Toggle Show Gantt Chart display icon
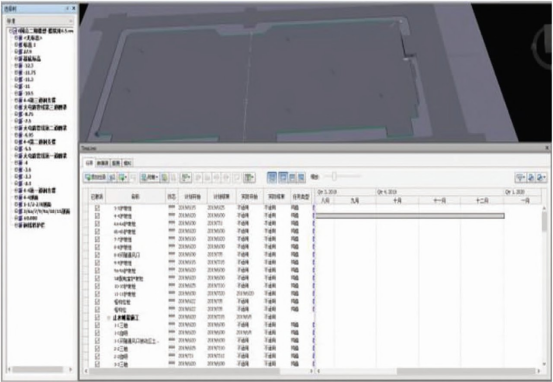The width and height of the screenshot is (553, 382). click(272, 177)
